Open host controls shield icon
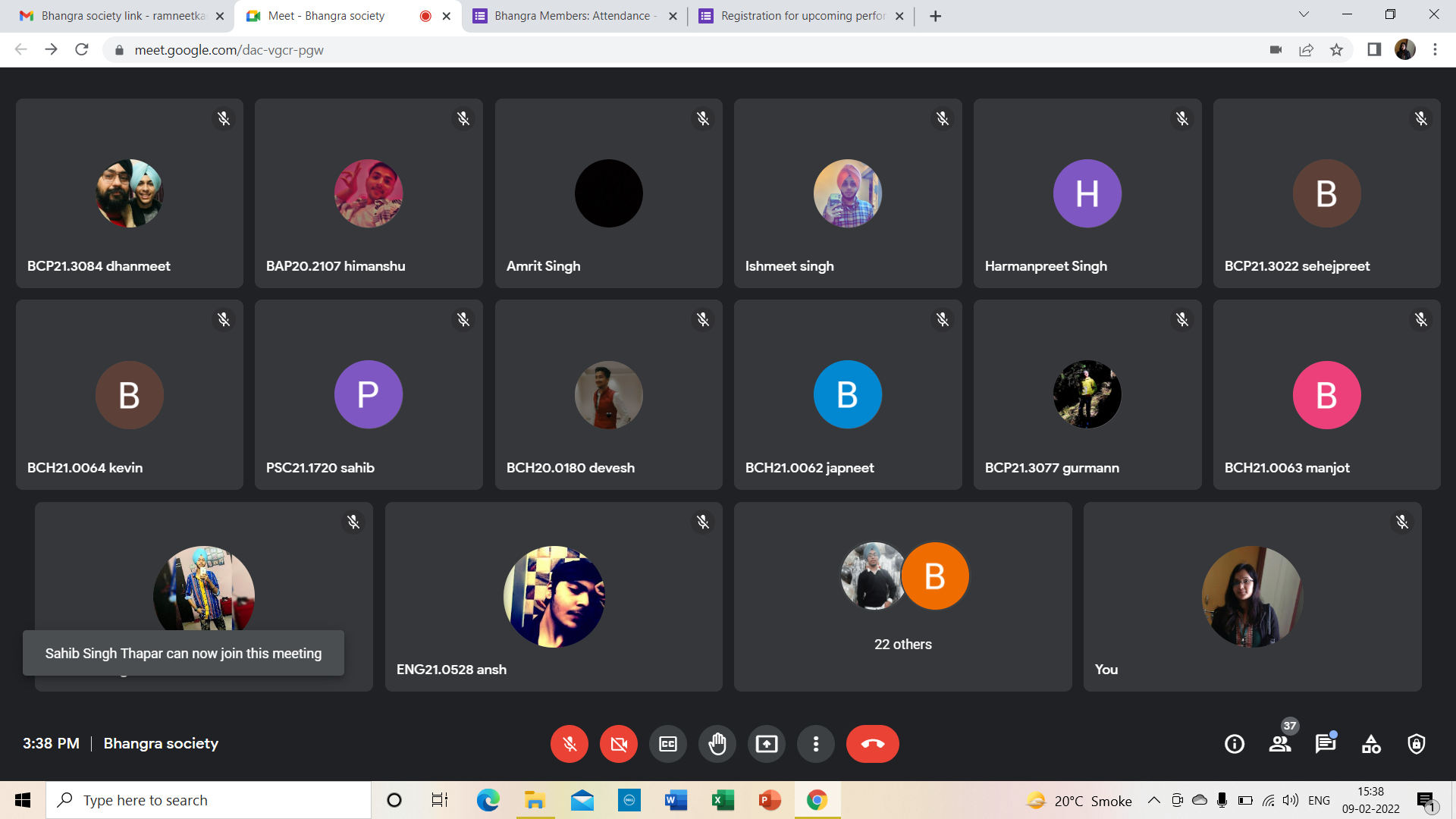Image resolution: width=1456 pixels, height=819 pixels. pos(1416,744)
